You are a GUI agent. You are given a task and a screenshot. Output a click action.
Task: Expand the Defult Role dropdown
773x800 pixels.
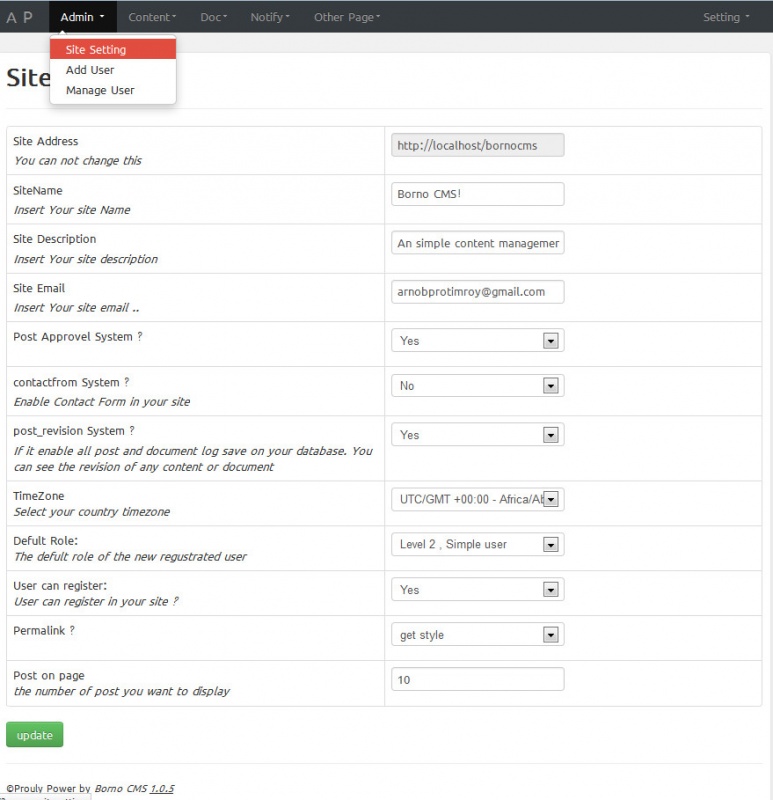tap(477, 544)
